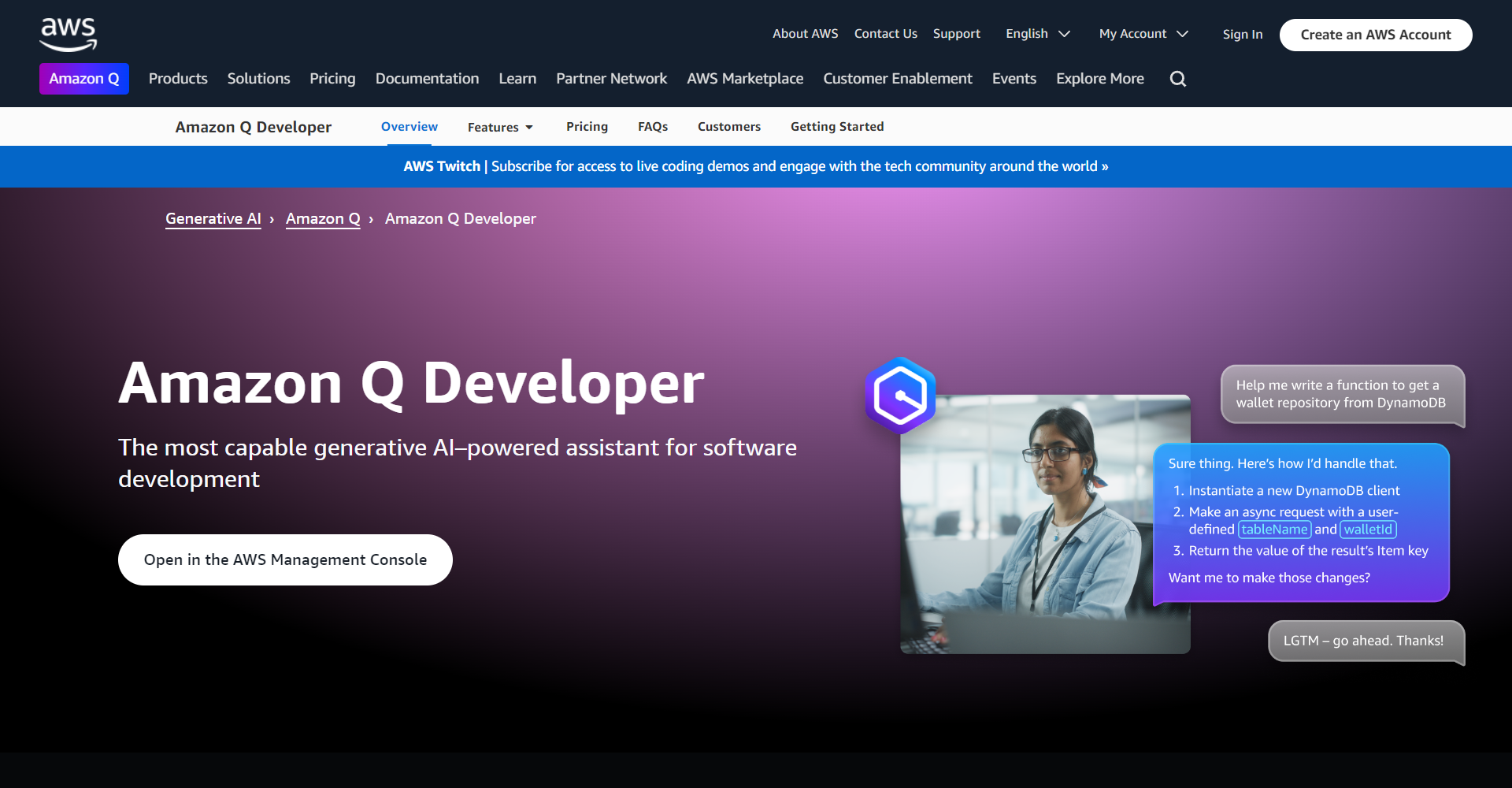Screen dimensions: 1512x788
Task: Open the Contact Us link
Action: point(885,34)
